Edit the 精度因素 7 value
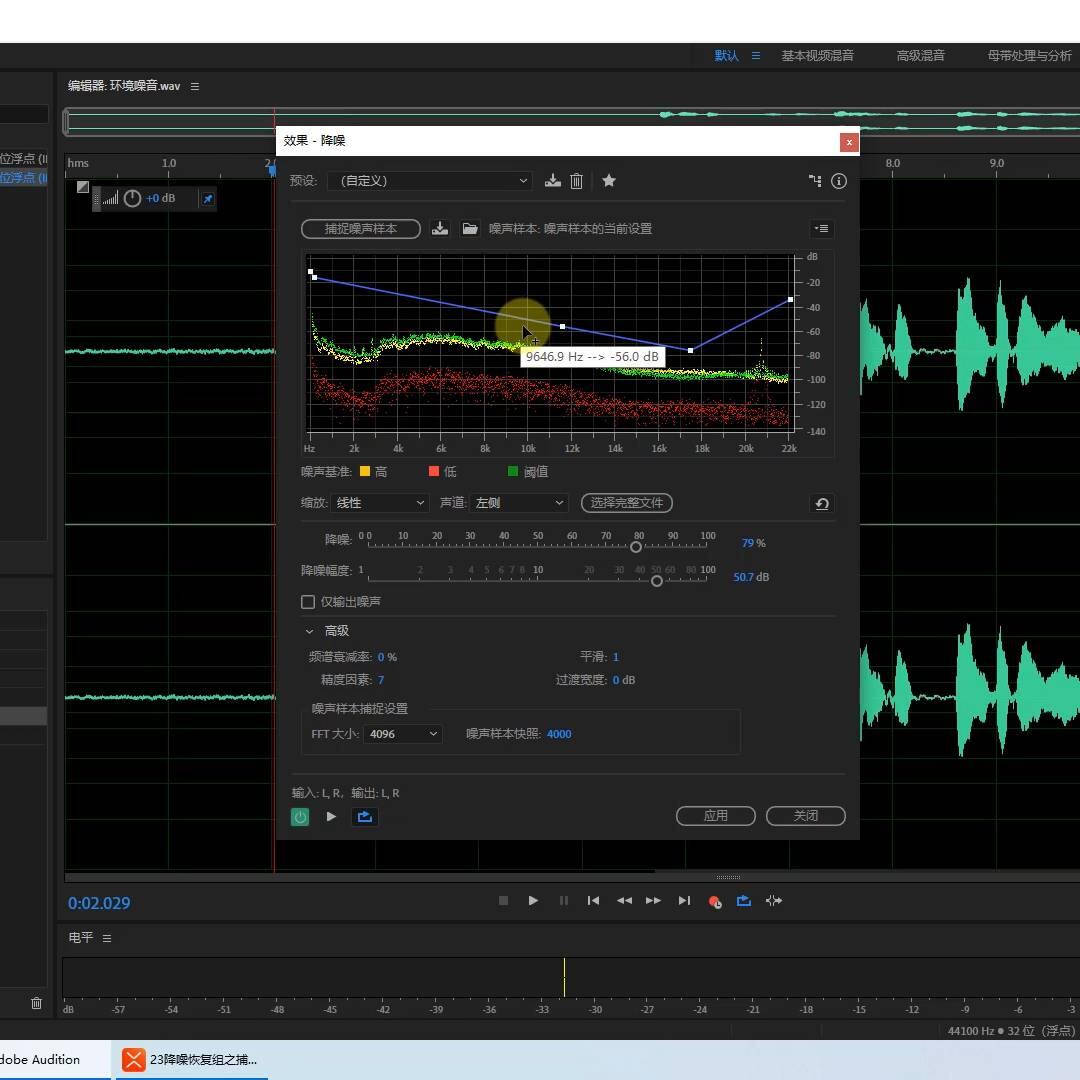This screenshot has width=1080, height=1080. click(381, 680)
